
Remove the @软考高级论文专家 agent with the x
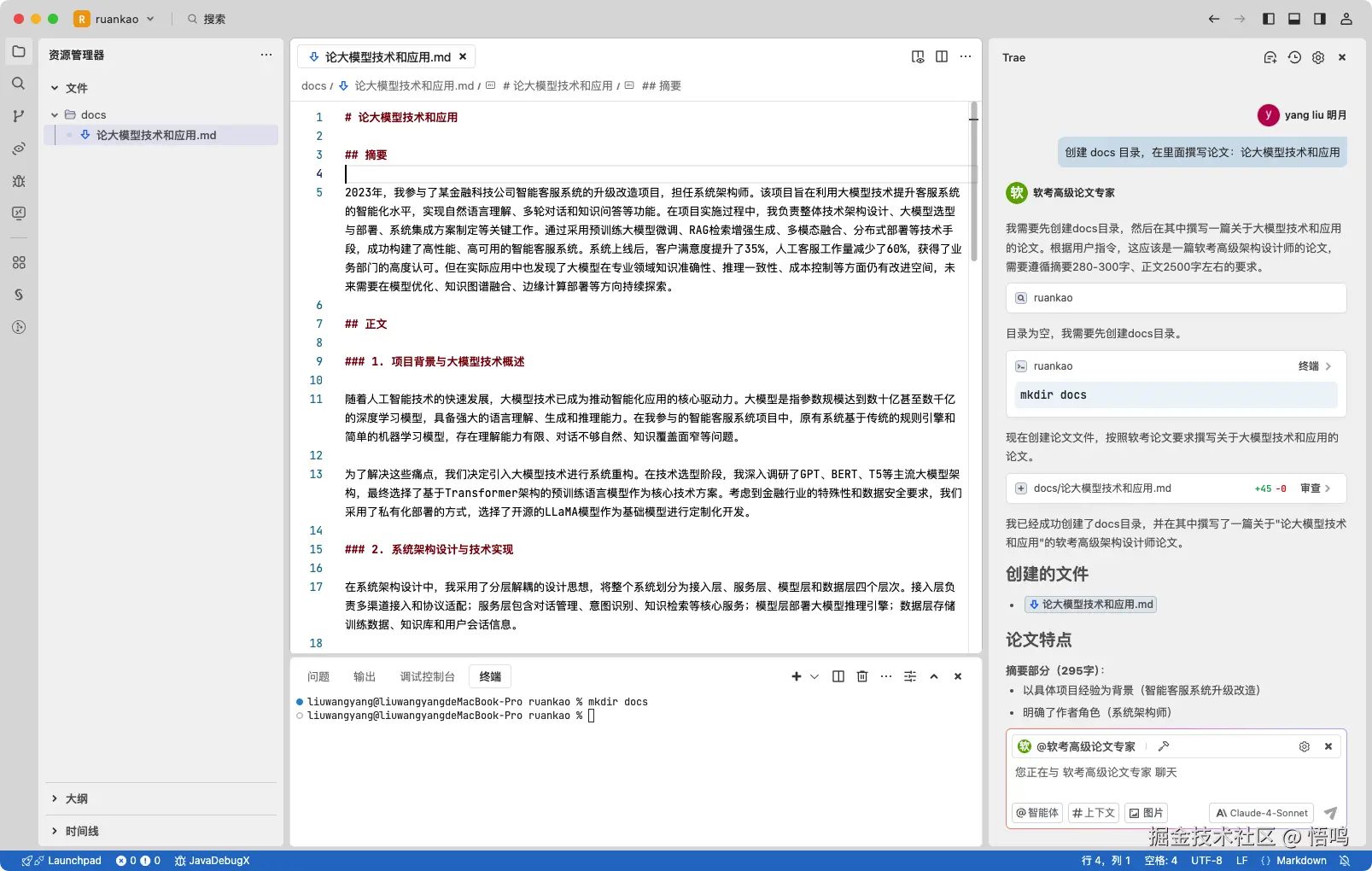pos(1328,746)
